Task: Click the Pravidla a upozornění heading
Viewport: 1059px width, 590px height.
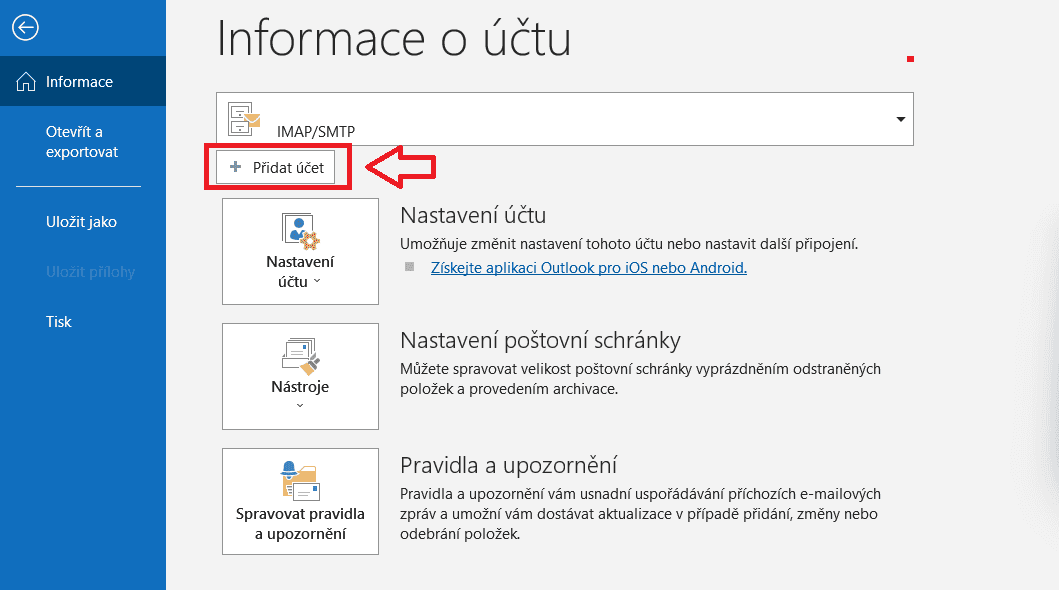Action: click(508, 465)
